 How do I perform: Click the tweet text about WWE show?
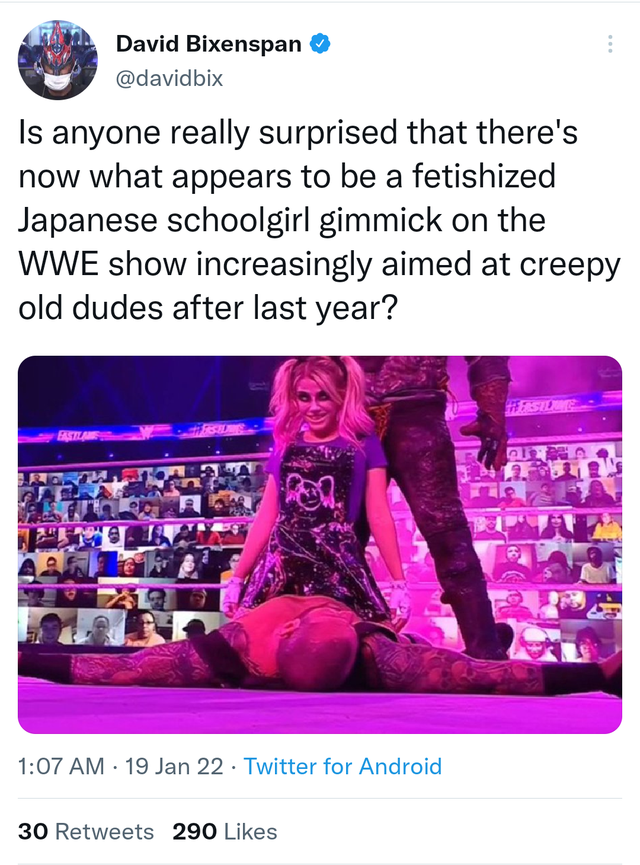(x=320, y=220)
